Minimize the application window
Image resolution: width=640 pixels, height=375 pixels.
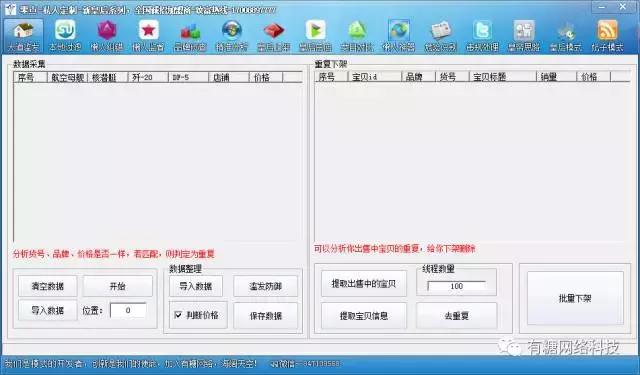(x=602, y=7)
